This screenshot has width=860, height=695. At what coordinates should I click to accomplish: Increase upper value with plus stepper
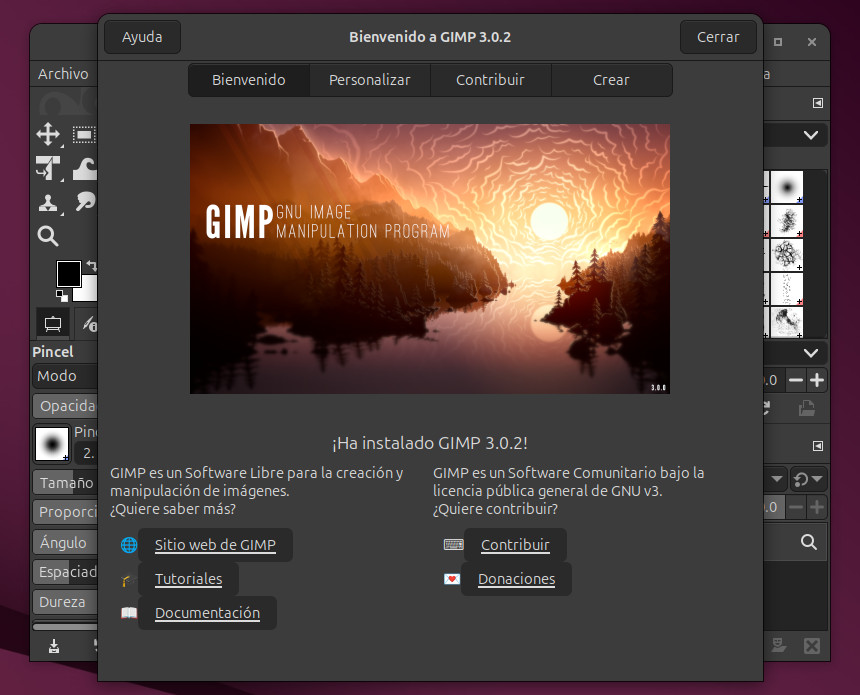pyautogui.click(x=817, y=380)
